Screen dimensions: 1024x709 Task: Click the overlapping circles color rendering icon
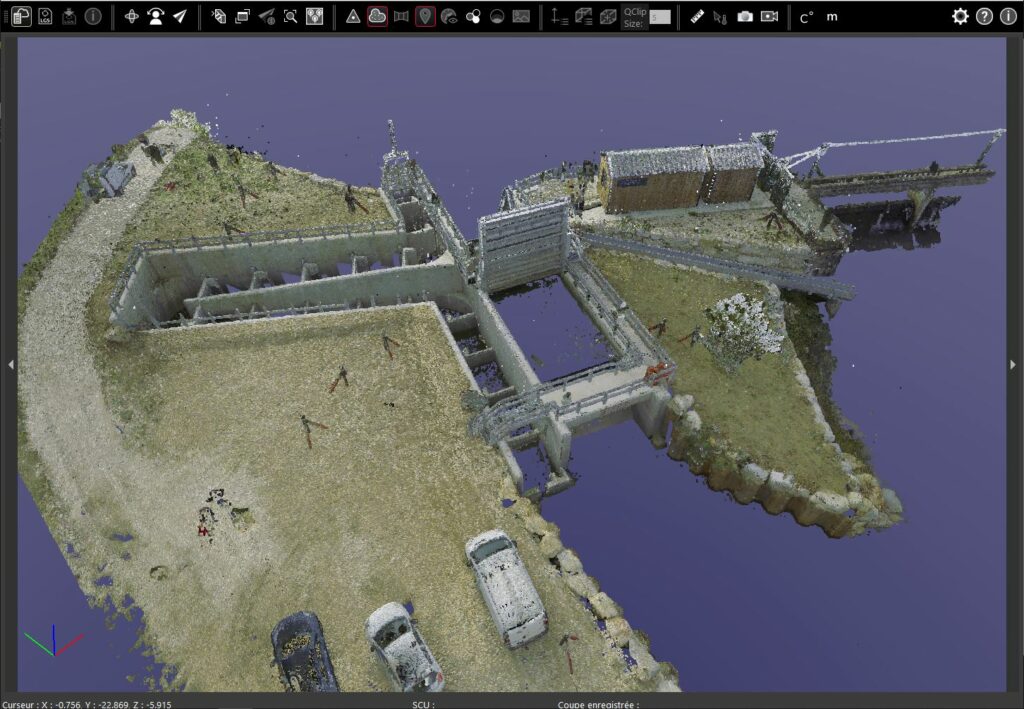pyautogui.click(x=473, y=16)
